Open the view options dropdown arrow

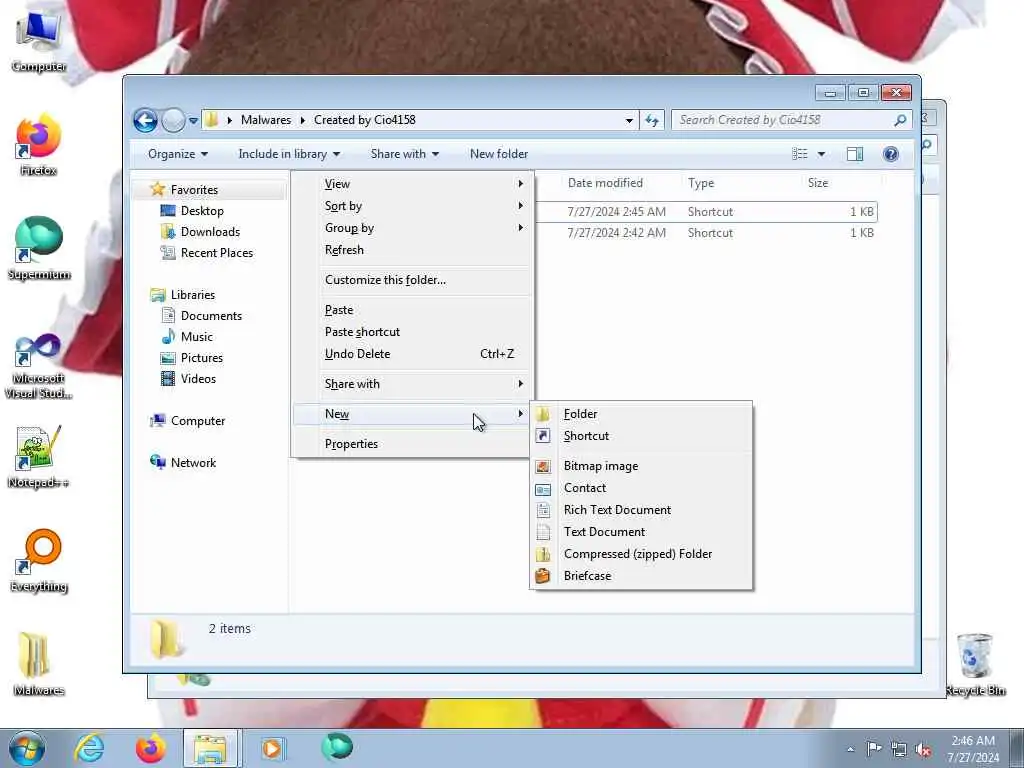pos(822,154)
